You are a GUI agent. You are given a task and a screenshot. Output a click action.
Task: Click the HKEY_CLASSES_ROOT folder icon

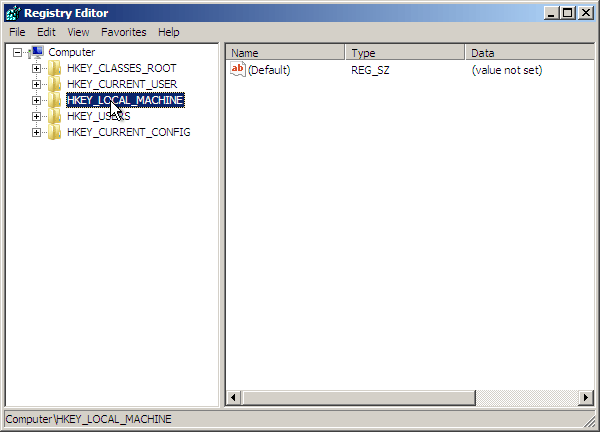tap(54, 68)
